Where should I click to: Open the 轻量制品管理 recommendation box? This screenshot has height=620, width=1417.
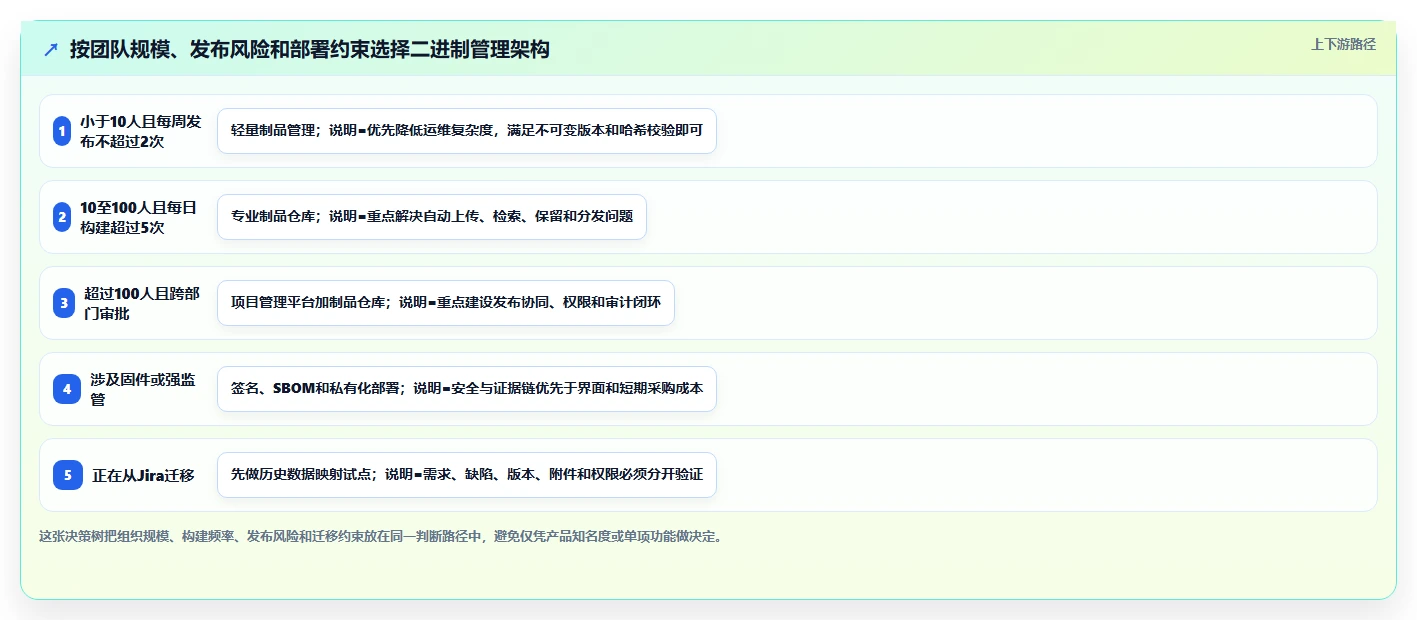click(x=467, y=131)
